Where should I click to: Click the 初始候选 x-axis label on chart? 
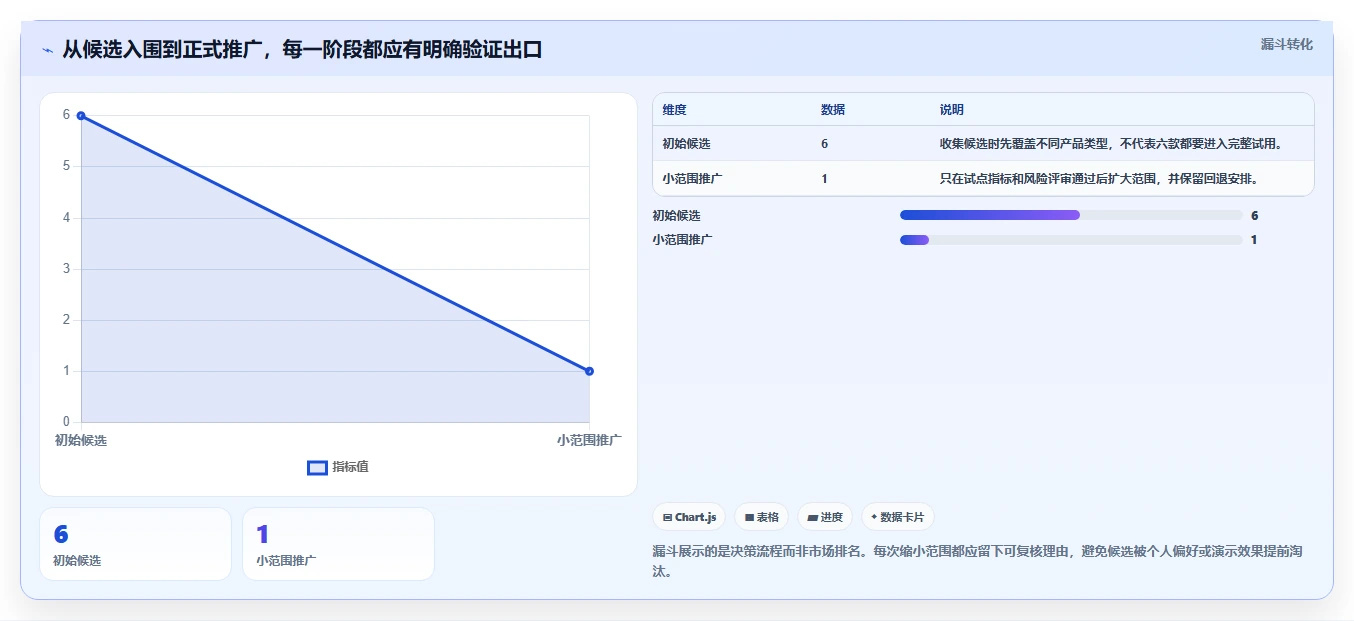coord(81,440)
